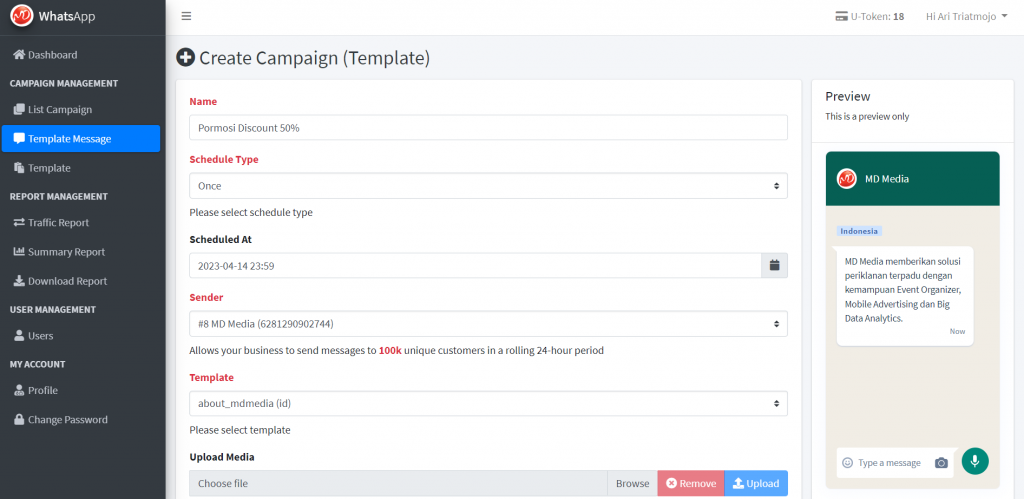This screenshot has width=1024, height=499.
Task: Open the Schedule Type dropdown
Action: point(488,186)
